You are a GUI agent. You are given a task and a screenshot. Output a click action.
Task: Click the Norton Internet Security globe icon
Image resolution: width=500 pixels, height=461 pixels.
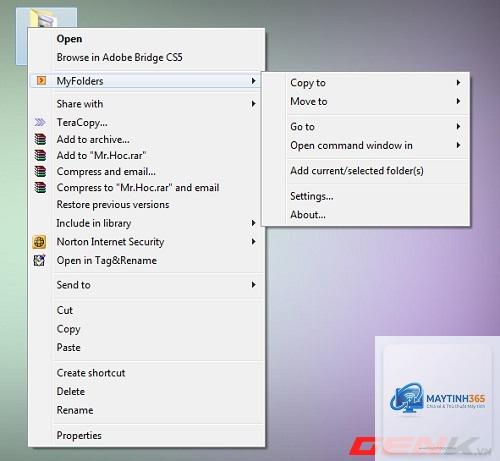coord(39,242)
